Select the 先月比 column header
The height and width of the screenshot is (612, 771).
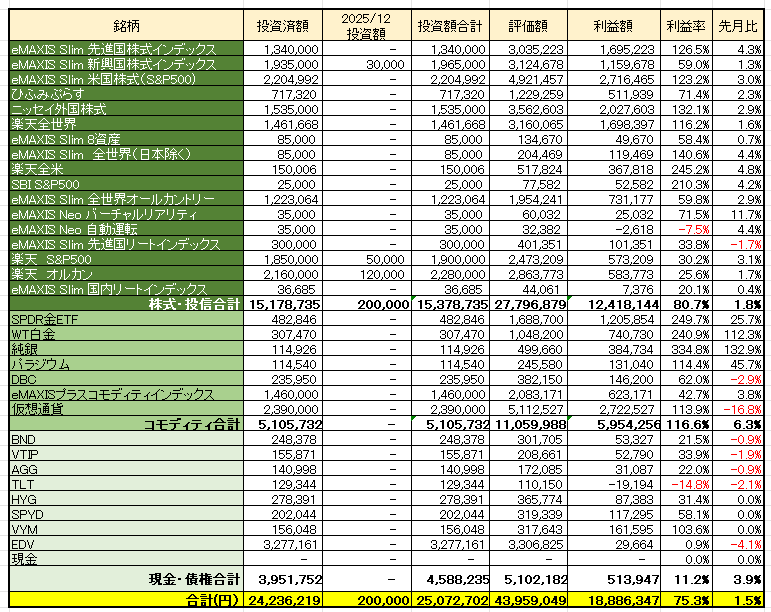(x=741, y=21)
